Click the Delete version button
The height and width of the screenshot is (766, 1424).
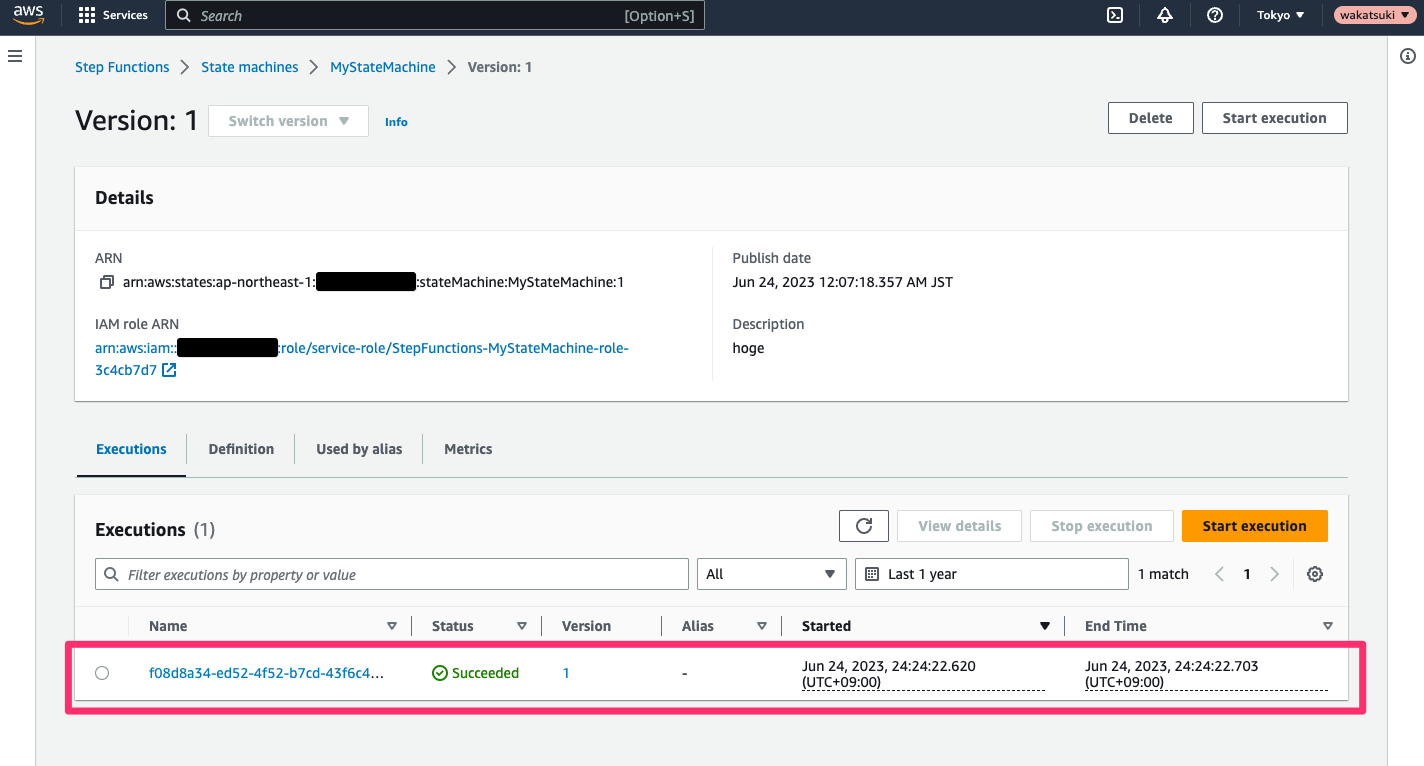click(1150, 118)
